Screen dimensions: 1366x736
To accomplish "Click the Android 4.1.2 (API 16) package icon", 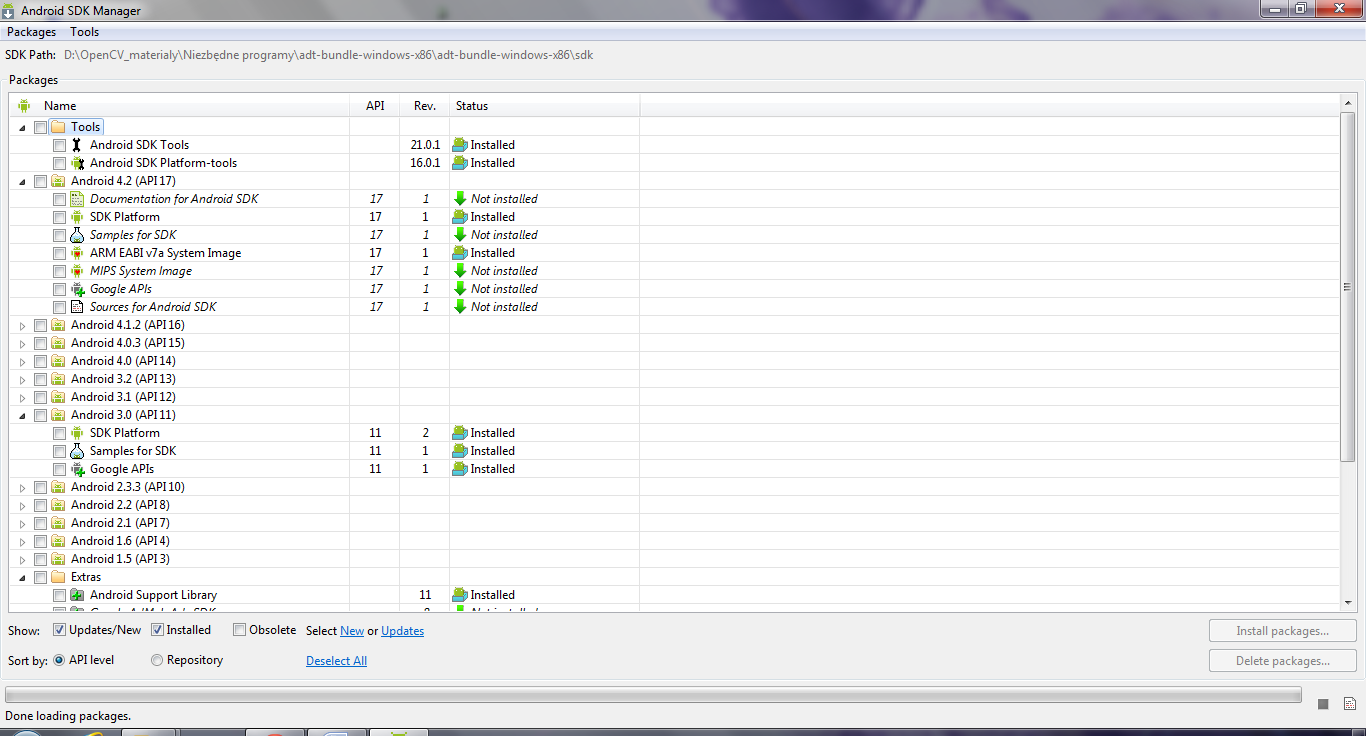I will (58, 325).
